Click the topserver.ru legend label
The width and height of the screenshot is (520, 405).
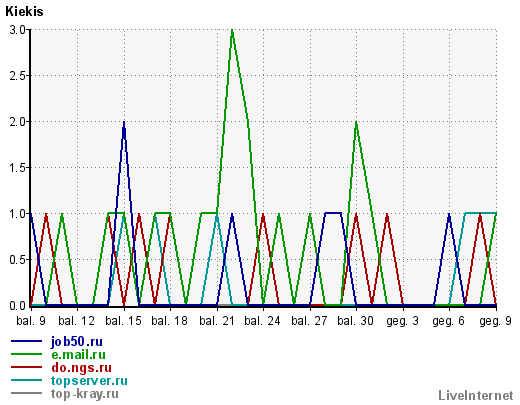pos(89,381)
